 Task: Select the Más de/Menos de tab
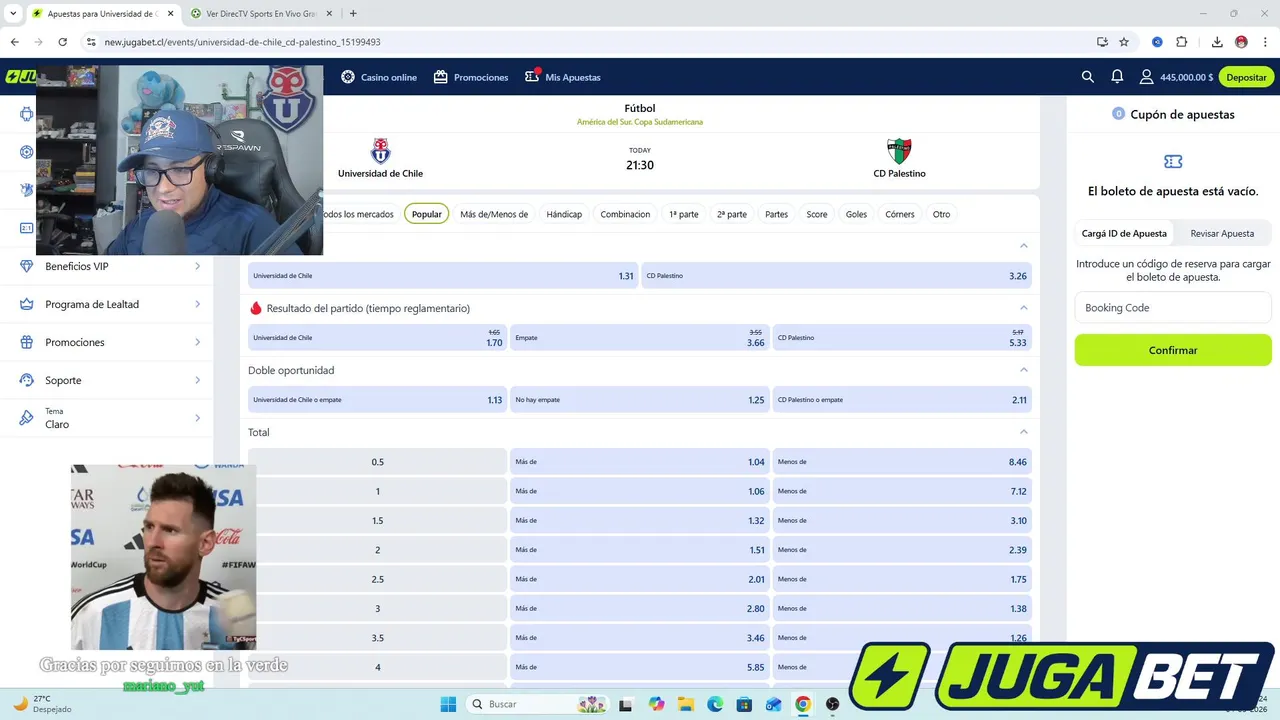point(494,214)
